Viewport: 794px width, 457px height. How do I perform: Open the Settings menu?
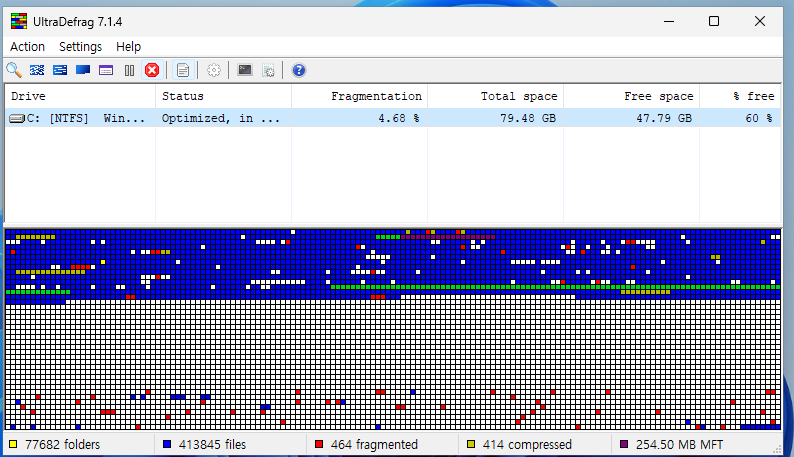click(x=80, y=47)
